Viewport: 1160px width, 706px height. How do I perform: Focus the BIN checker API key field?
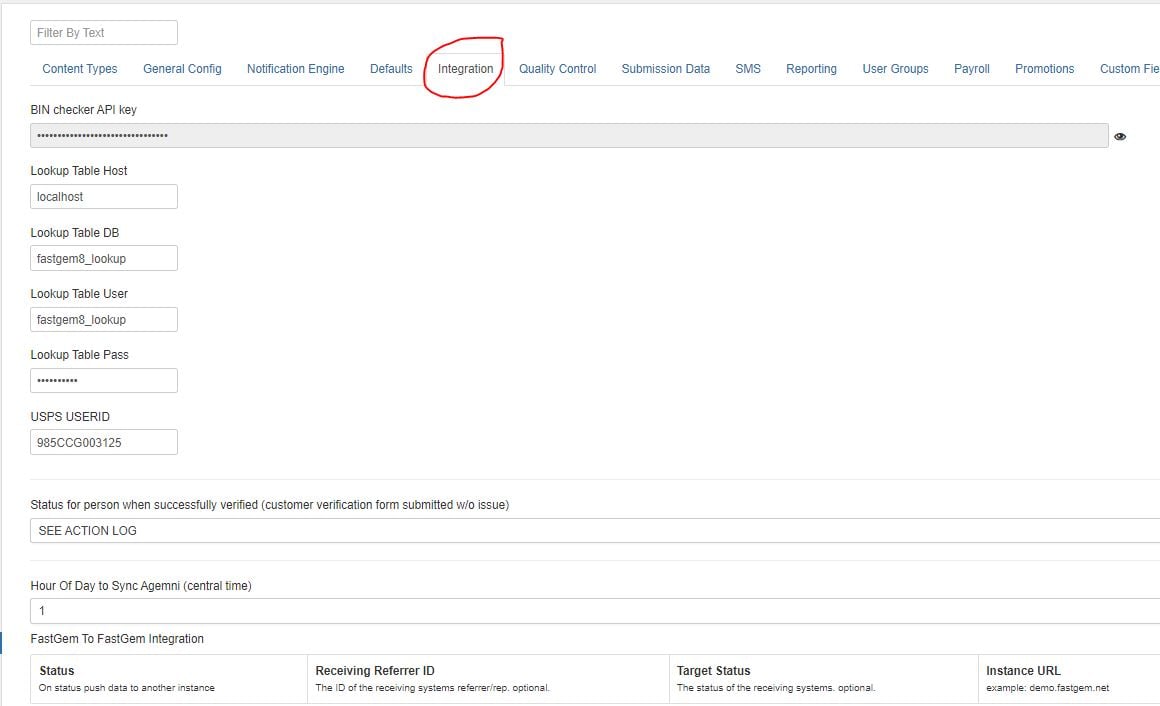coord(569,135)
